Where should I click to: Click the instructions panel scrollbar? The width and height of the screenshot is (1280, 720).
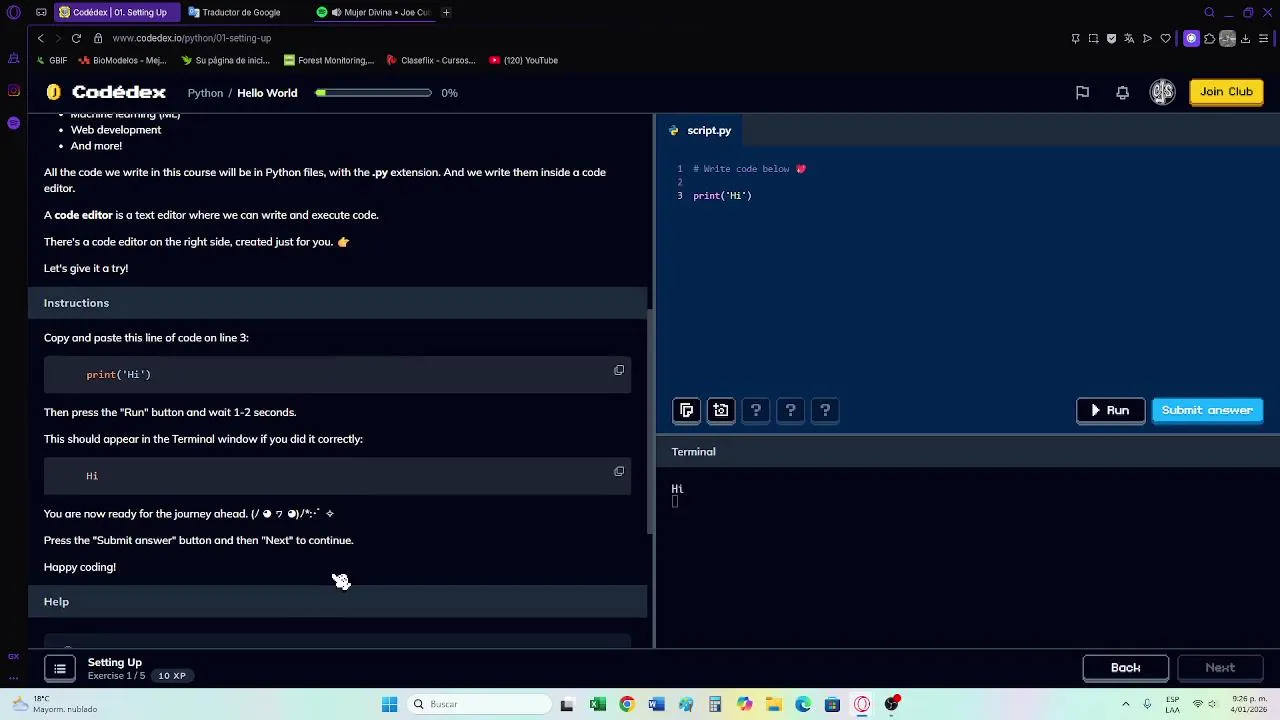click(x=651, y=420)
